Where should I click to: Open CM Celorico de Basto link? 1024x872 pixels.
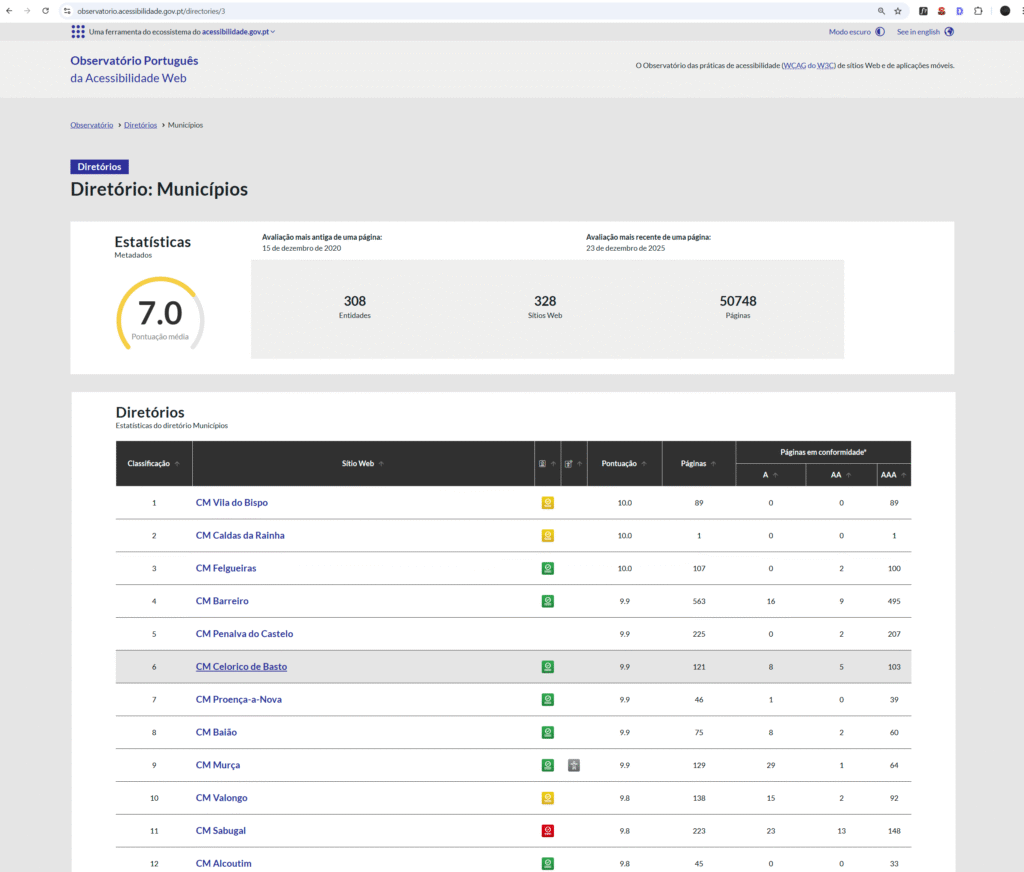(241, 667)
